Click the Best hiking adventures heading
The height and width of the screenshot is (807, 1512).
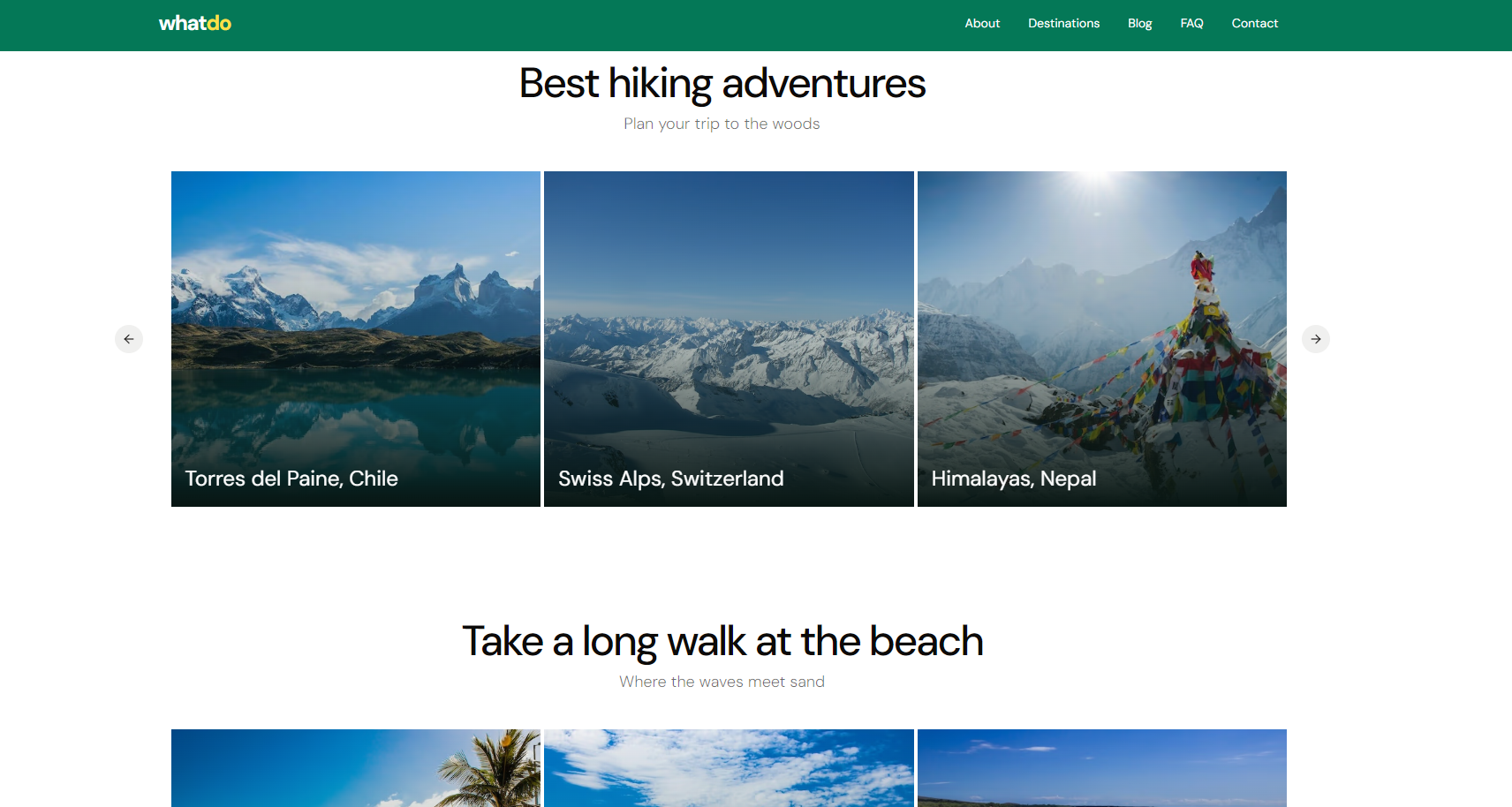[x=722, y=84]
